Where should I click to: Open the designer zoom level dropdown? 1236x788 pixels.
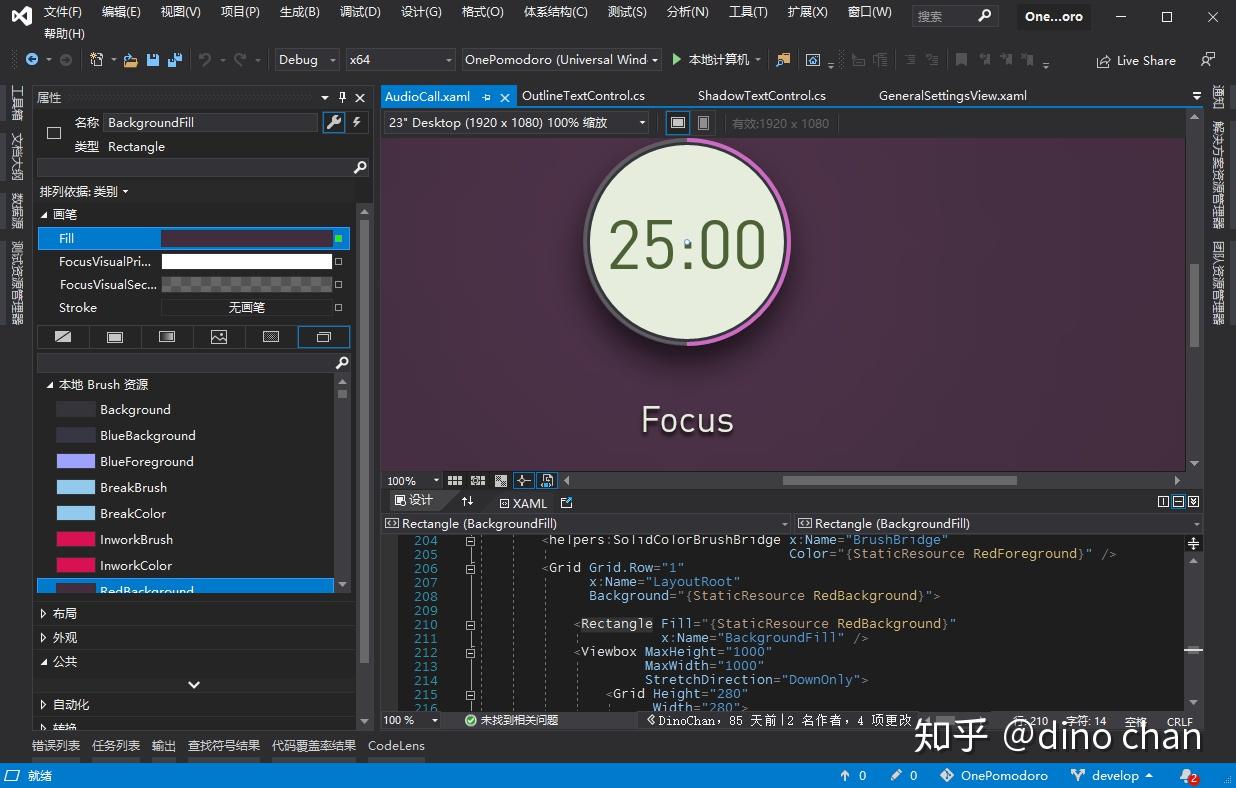coord(412,480)
